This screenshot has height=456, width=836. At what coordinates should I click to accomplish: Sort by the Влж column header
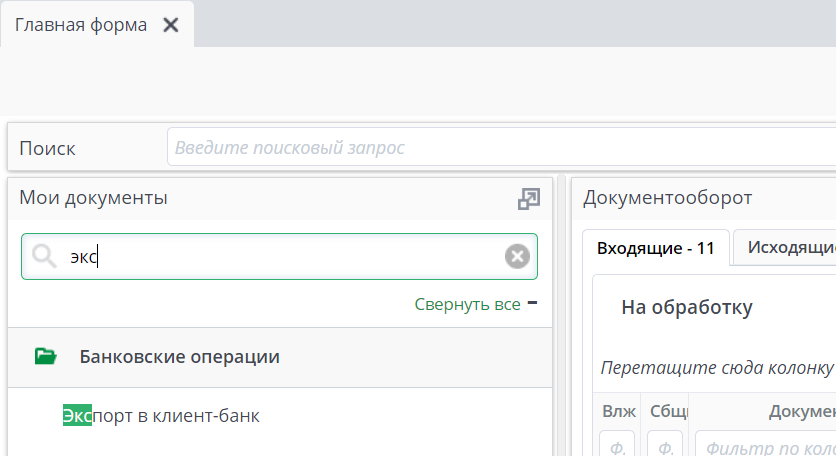tap(618, 411)
